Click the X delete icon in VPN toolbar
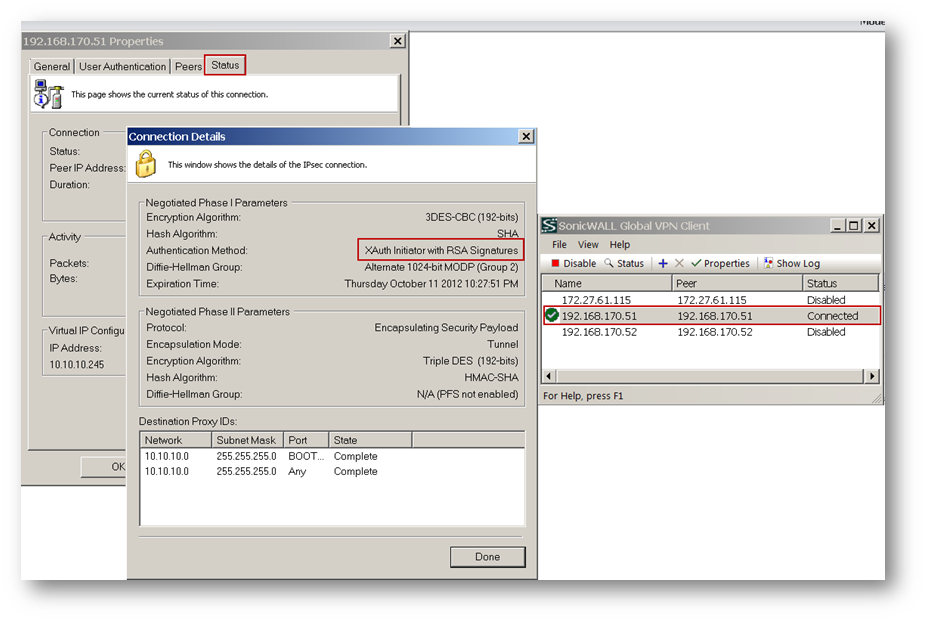 point(679,263)
